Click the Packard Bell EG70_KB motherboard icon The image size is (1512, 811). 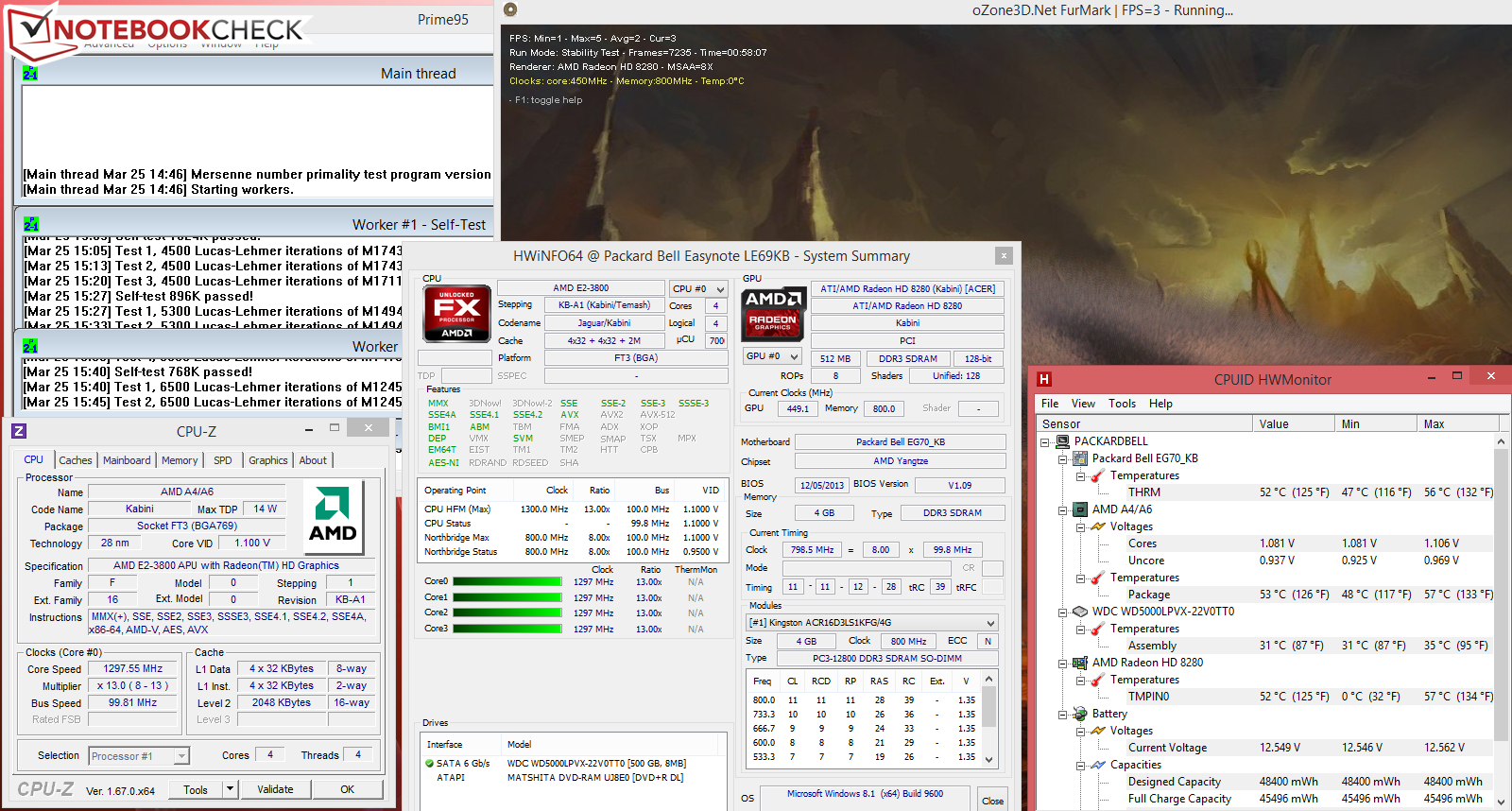1080,458
